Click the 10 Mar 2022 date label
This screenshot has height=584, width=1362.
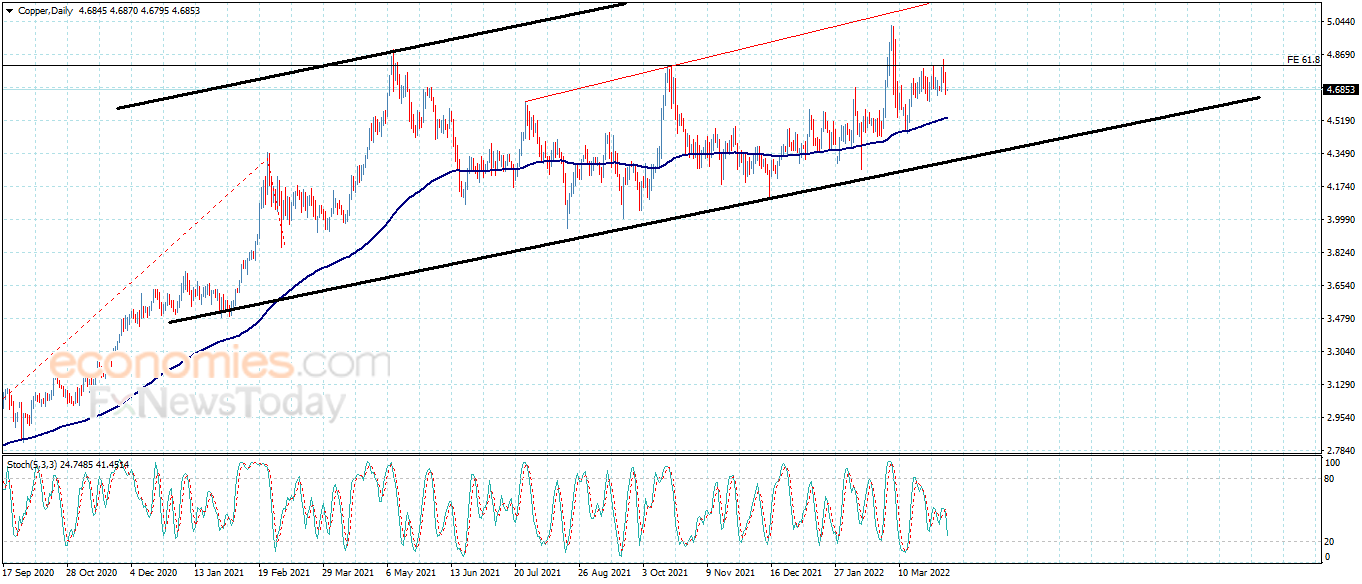(923, 573)
